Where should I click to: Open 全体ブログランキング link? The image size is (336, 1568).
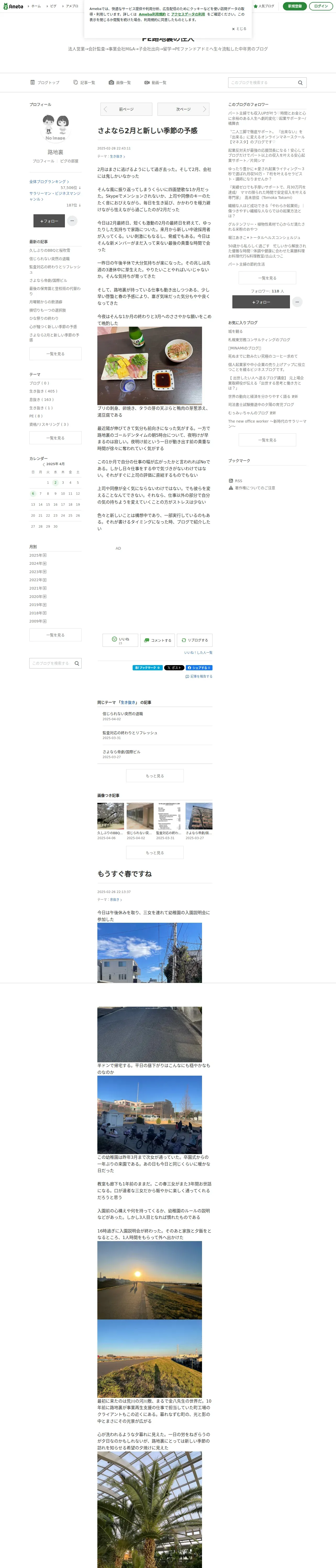coord(49,181)
